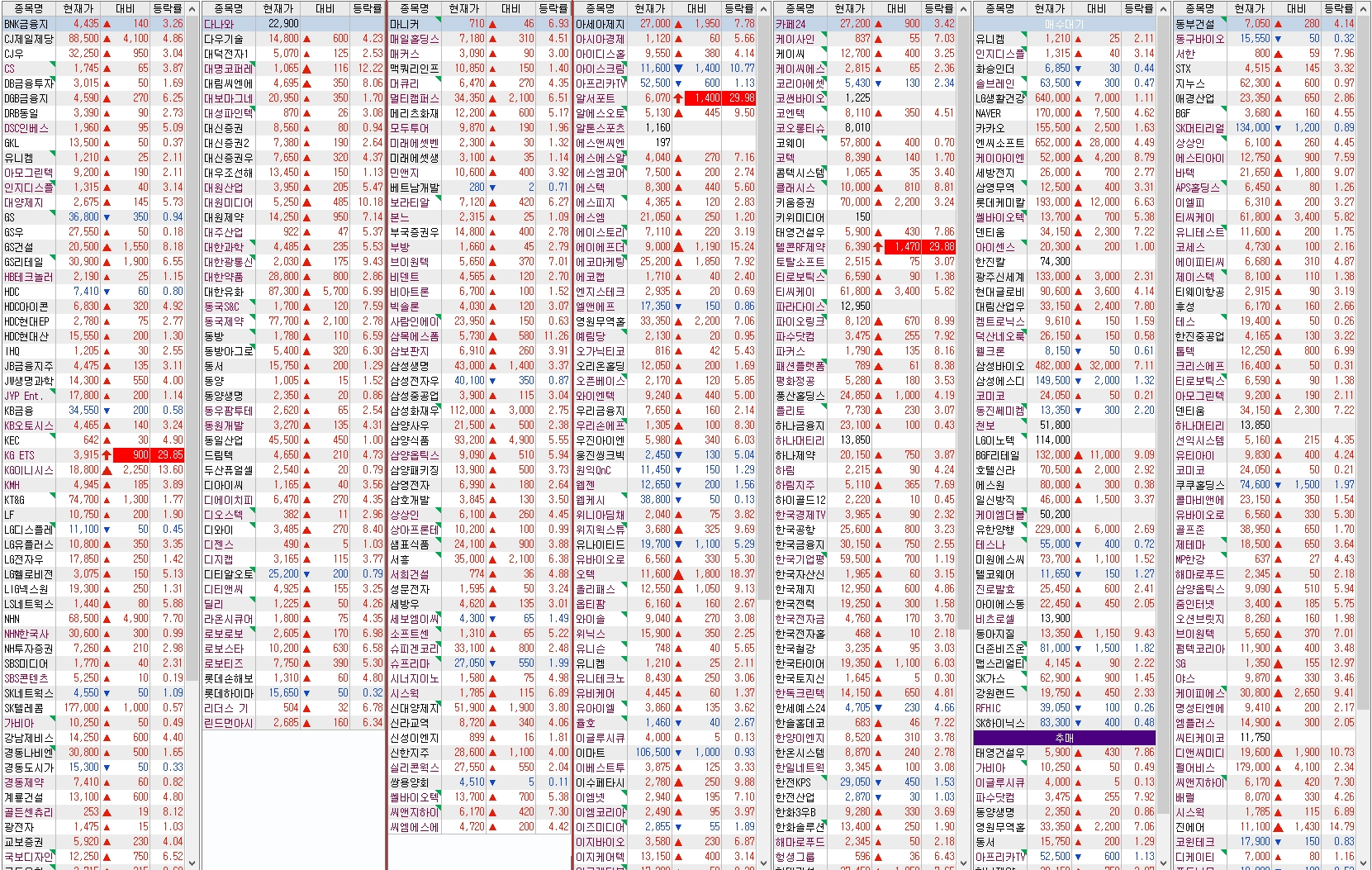Sort by 등락률 header in the 마니커 panel

[553, 8]
